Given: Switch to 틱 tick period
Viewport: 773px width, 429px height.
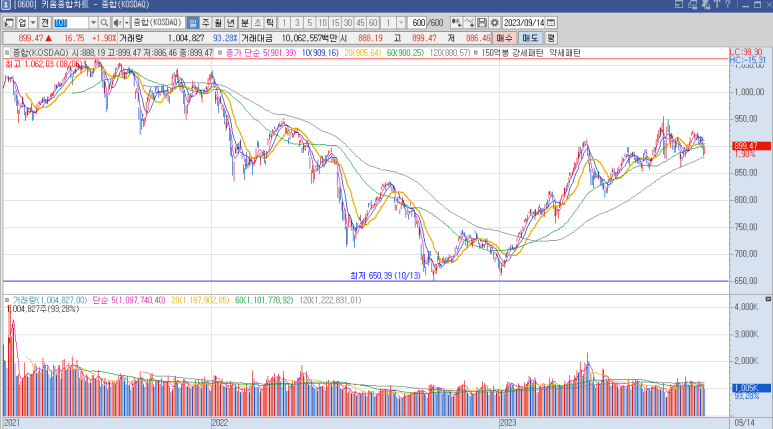Looking at the screenshot, I should click(270, 23).
